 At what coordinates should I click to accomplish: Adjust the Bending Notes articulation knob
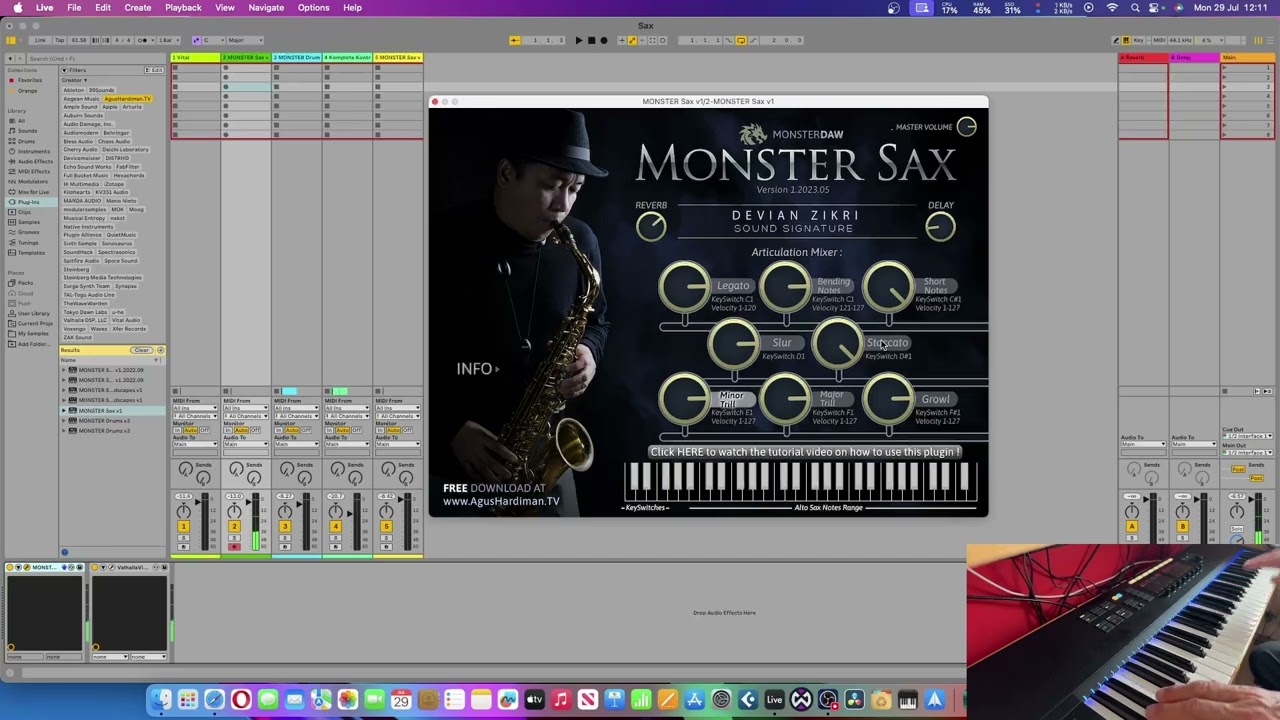pos(785,288)
